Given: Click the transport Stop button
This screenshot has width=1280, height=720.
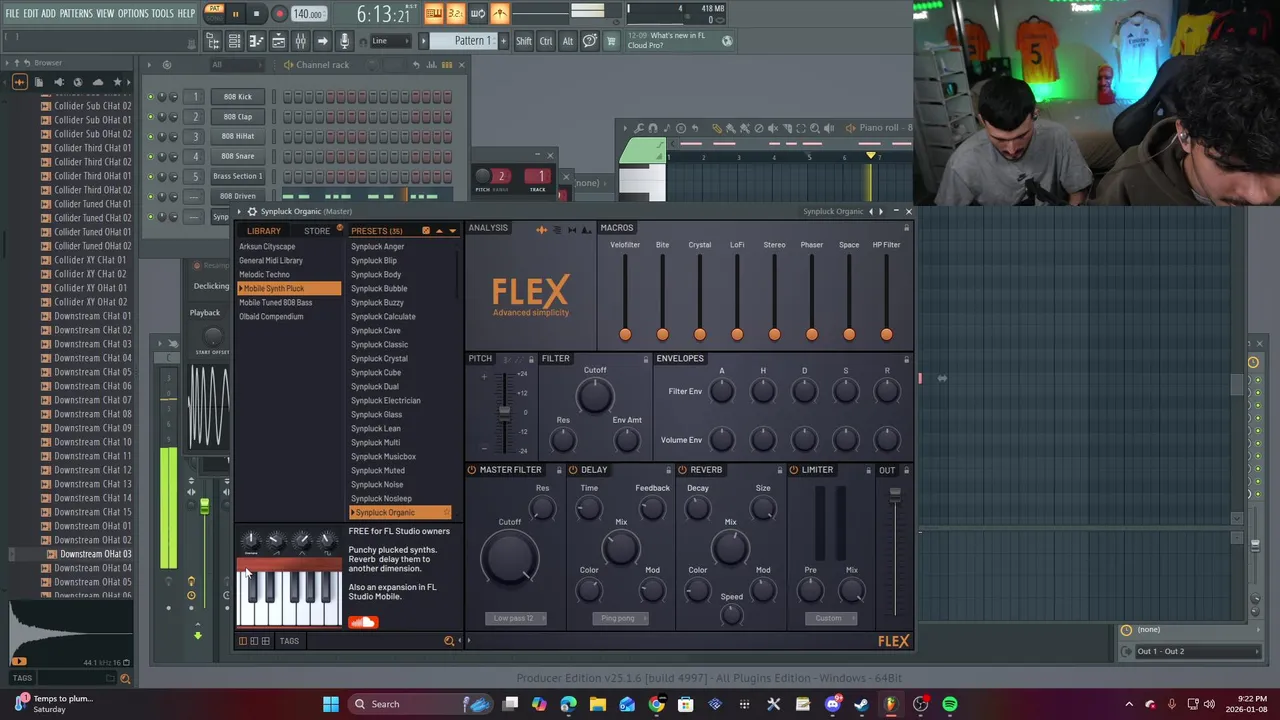Looking at the screenshot, I should pos(256,14).
